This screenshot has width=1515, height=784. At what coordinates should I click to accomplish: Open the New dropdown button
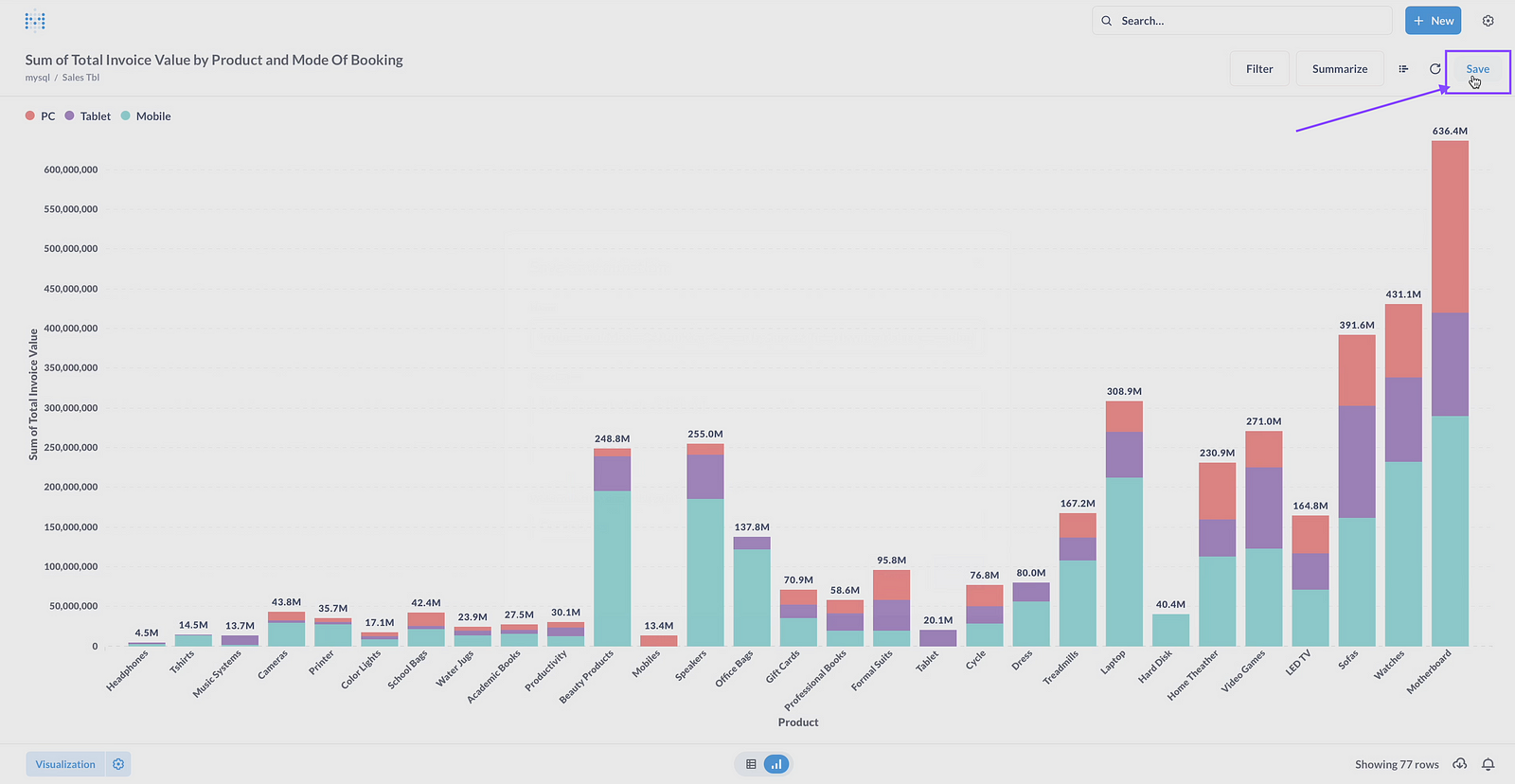1433,21
